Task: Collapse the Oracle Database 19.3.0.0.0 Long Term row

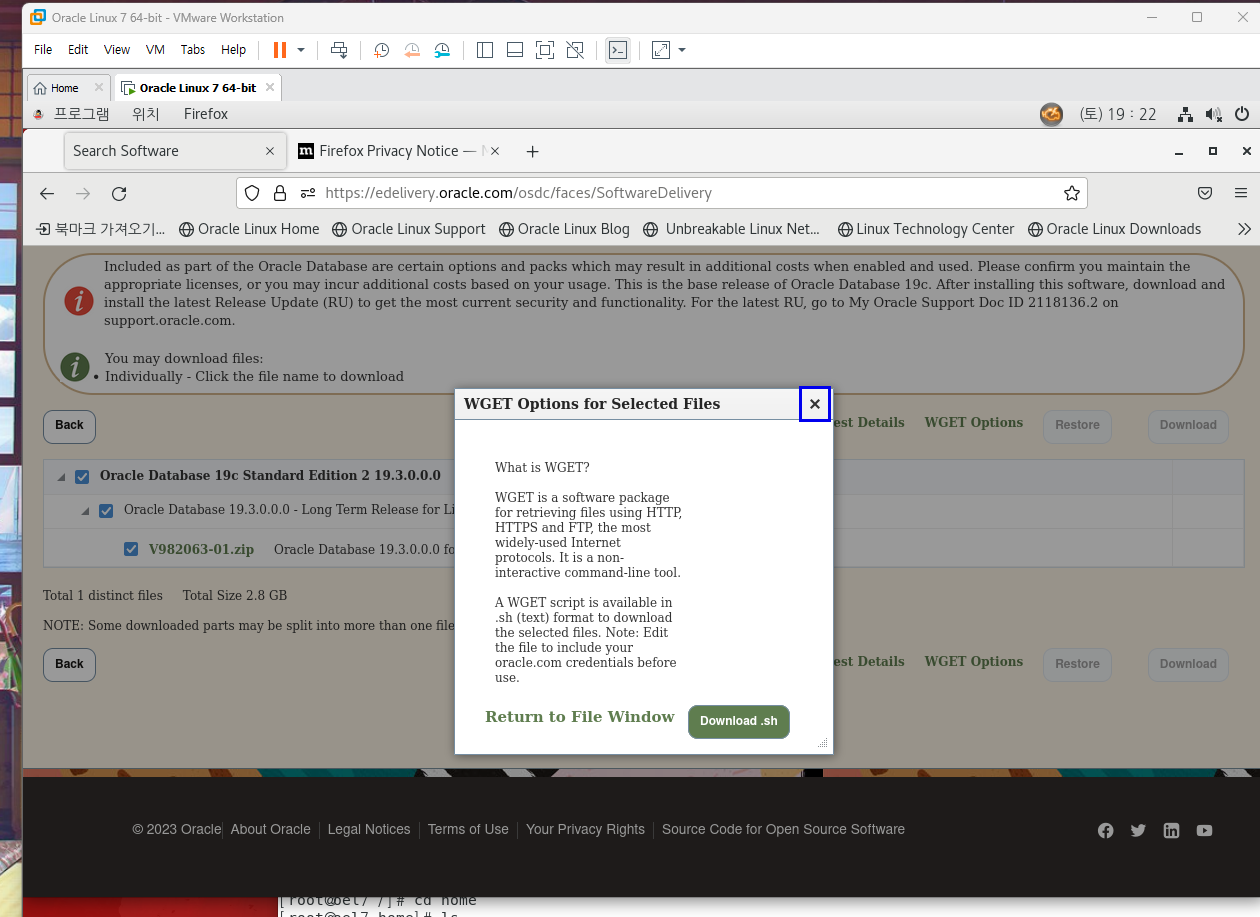Action: tap(85, 511)
